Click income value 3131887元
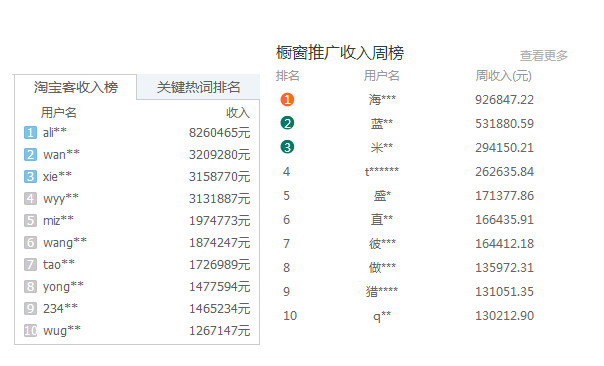The height and width of the screenshot is (366, 604). click(220, 198)
